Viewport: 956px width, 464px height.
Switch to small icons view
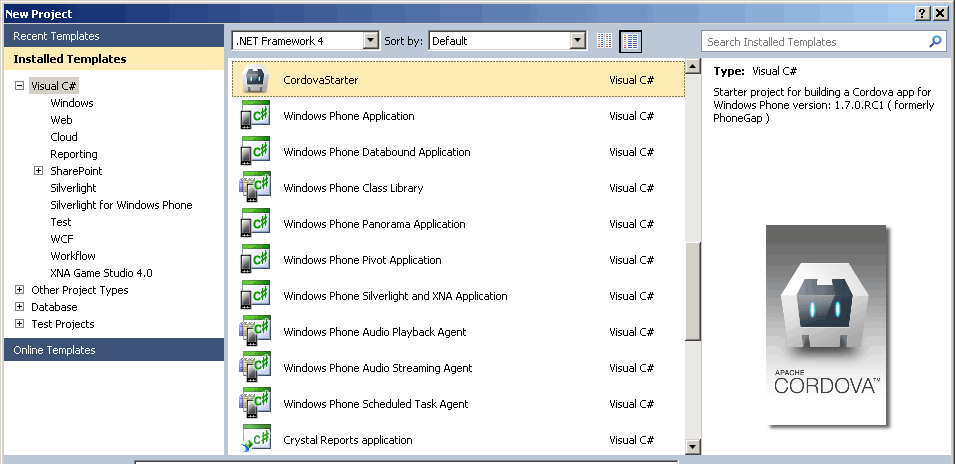(604, 41)
